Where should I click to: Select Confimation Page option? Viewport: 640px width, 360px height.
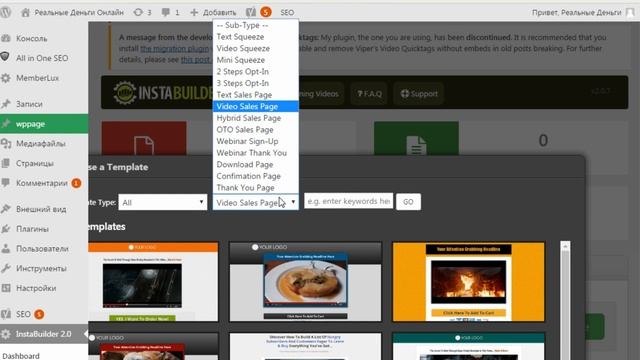(256, 176)
